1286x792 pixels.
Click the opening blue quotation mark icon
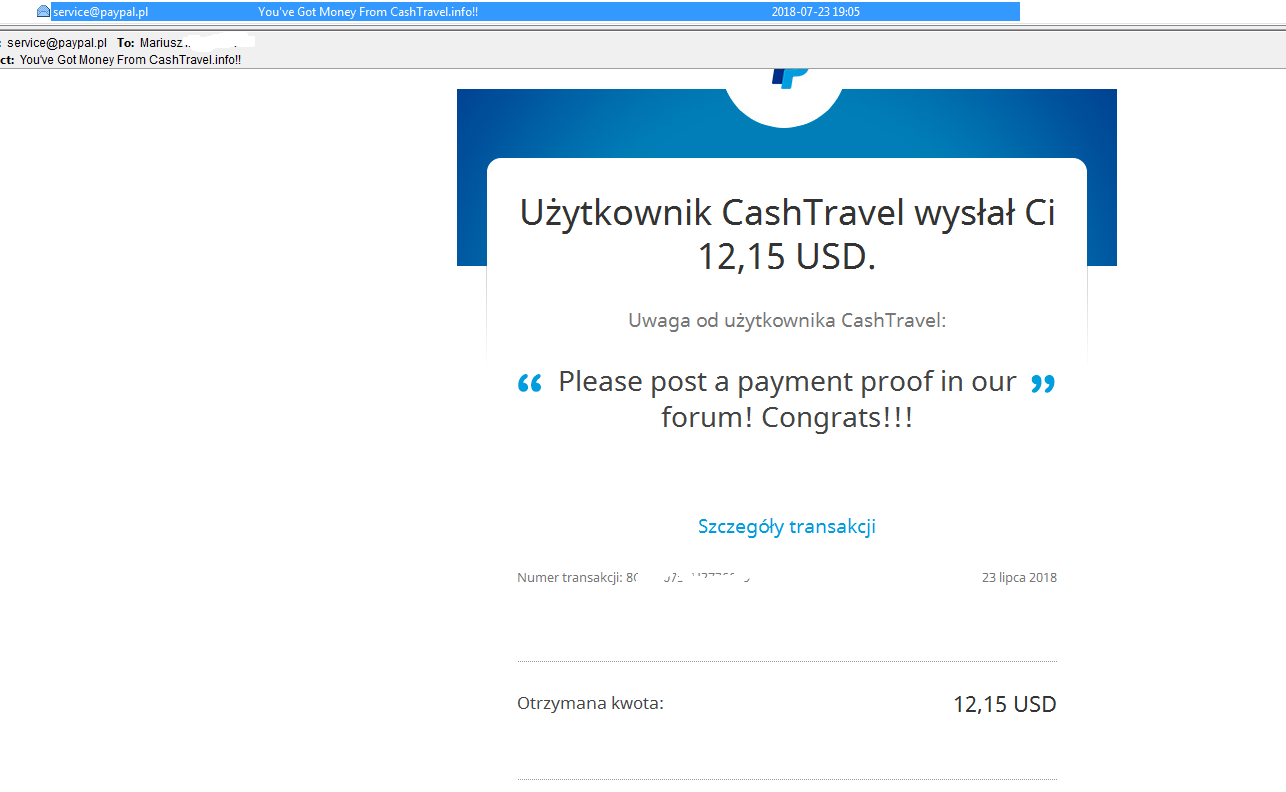click(x=530, y=383)
